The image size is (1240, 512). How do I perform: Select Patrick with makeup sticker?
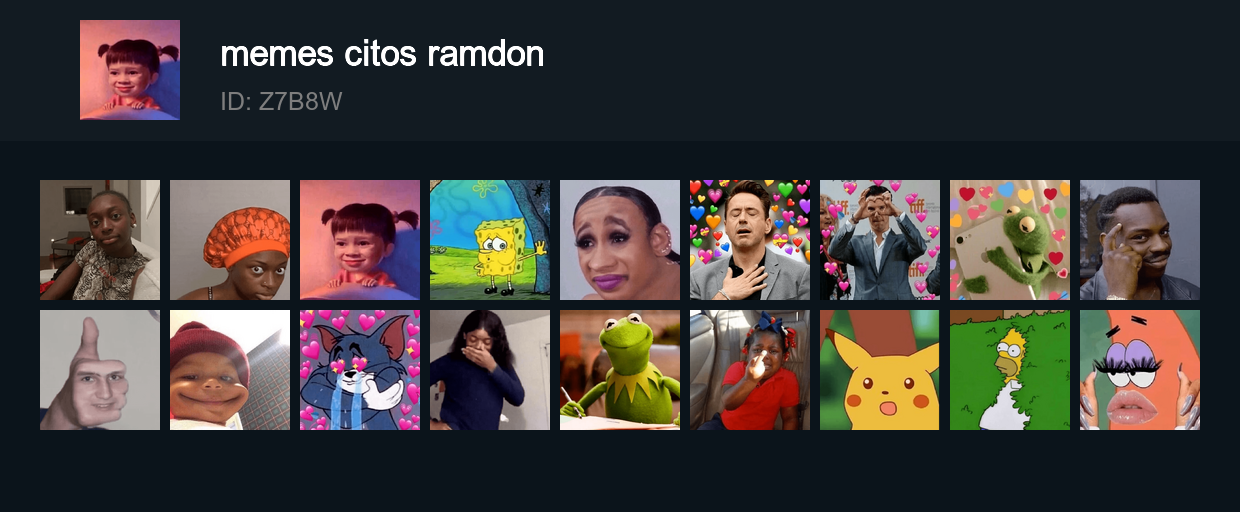1140,370
